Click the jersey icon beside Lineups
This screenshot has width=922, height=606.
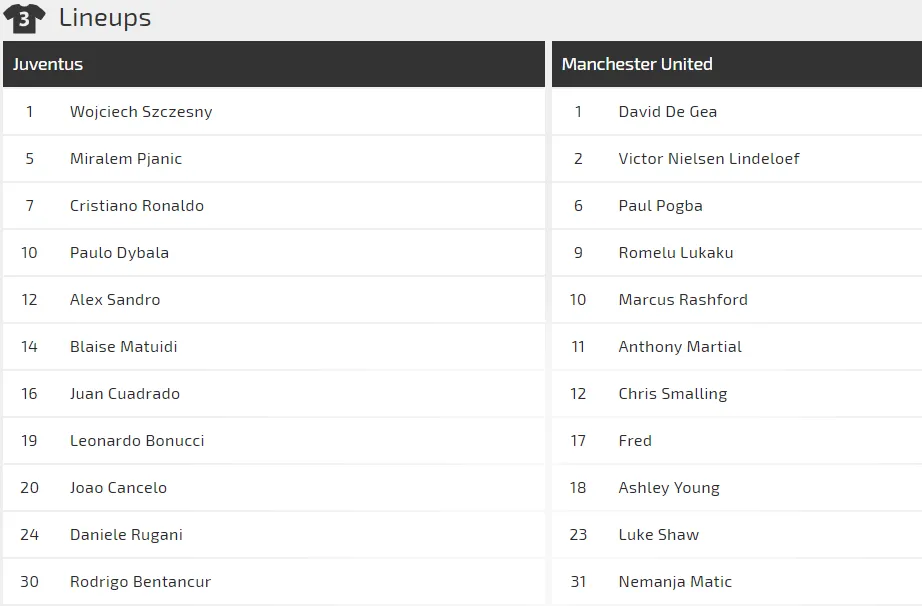[25, 18]
